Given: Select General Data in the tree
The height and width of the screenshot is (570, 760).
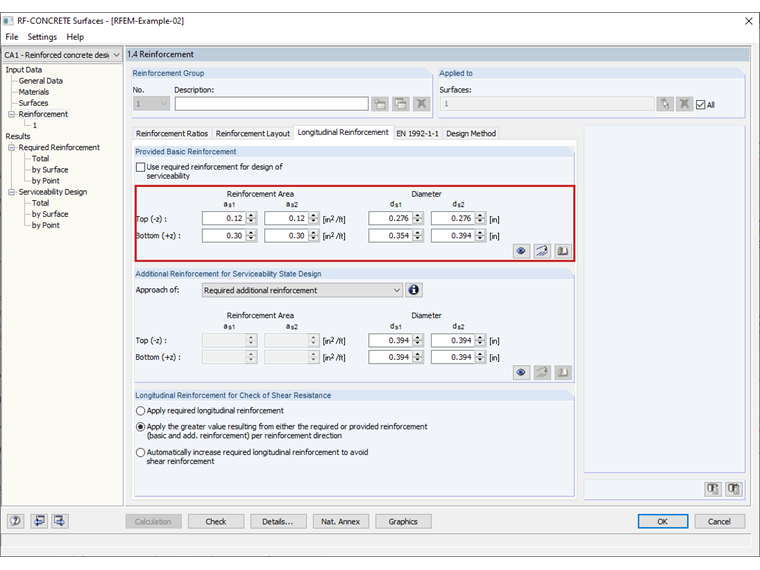Looking at the screenshot, I should click(41, 81).
